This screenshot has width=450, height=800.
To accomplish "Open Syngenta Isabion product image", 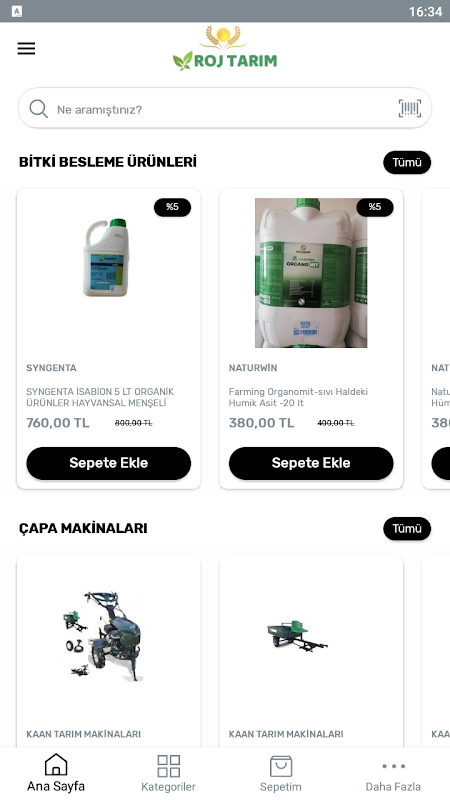I will pos(106,258).
